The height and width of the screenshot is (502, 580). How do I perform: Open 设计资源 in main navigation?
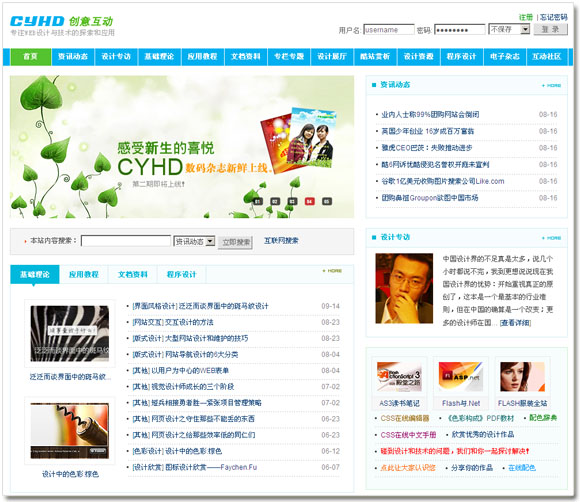coord(418,57)
